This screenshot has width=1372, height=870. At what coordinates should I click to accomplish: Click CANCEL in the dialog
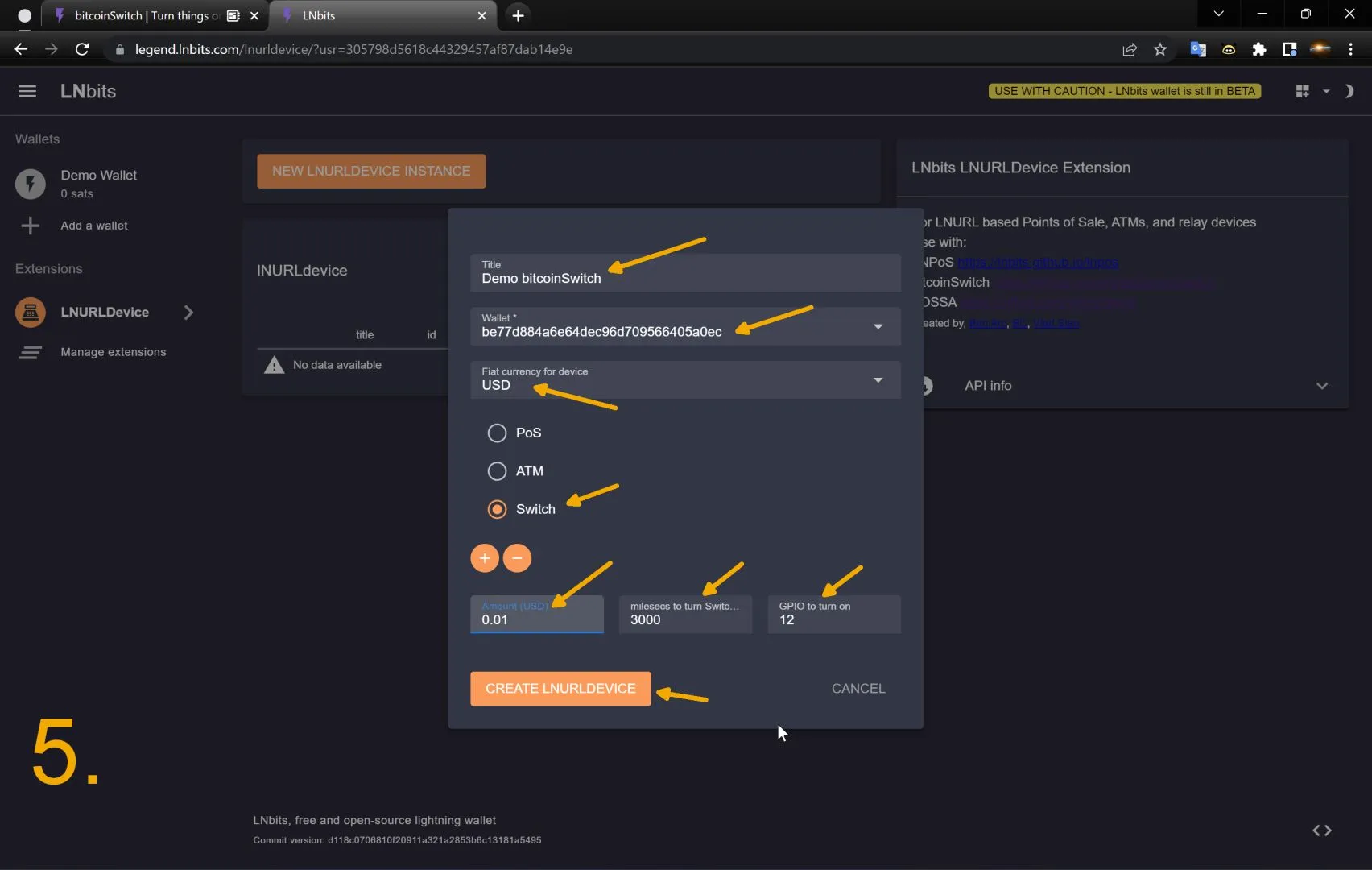click(x=857, y=689)
